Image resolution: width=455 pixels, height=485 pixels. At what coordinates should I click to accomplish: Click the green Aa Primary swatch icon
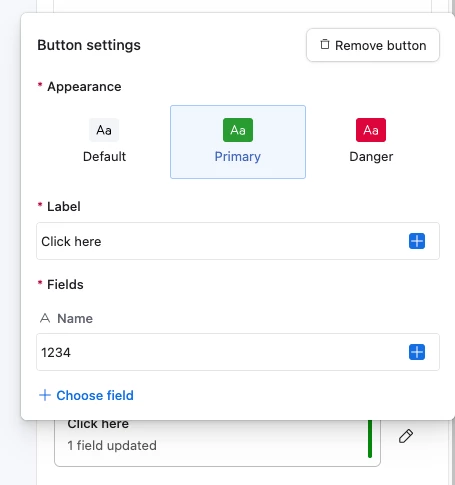click(x=238, y=130)
